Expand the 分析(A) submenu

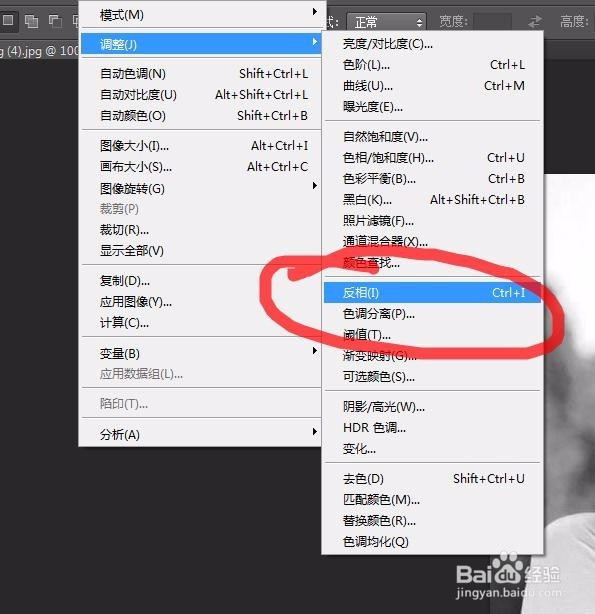202,434
